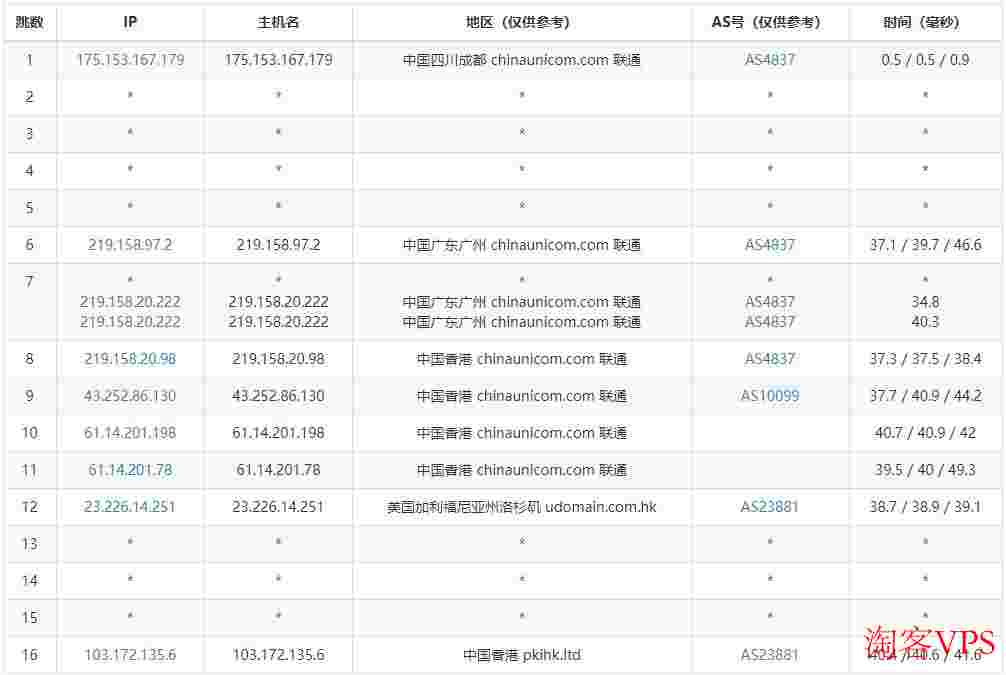Select hop number 16 cell
Screen dimensions: 1006x675
coord(30,655)
